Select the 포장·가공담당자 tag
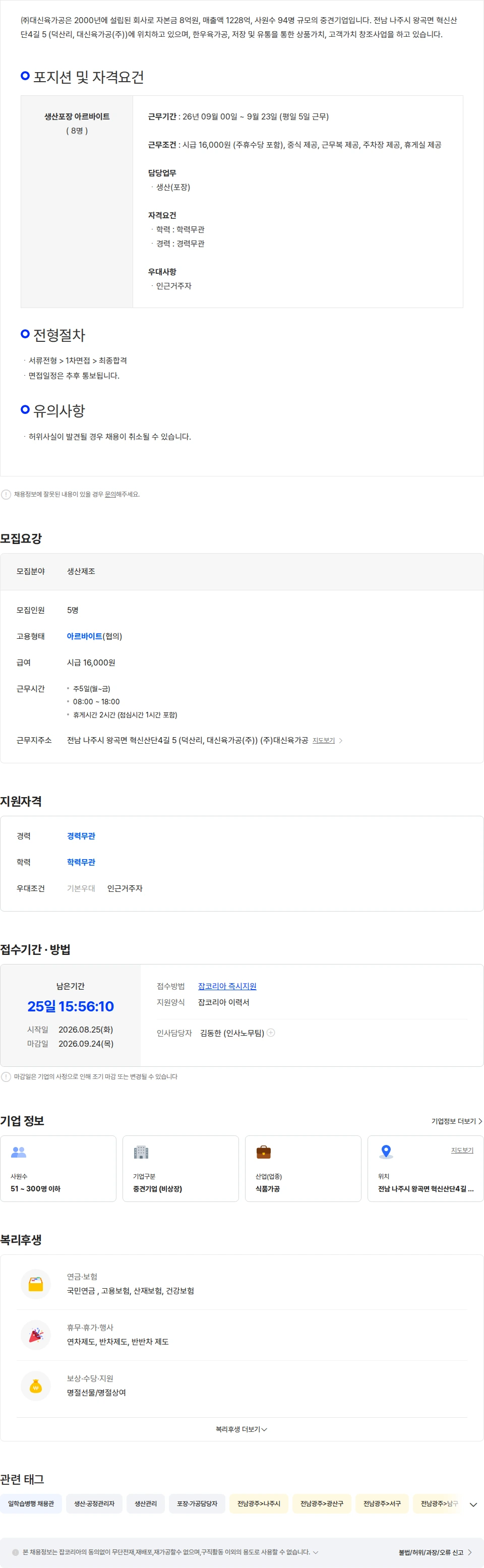The height and width of the screenshot is (1568, 484). 197,1503
